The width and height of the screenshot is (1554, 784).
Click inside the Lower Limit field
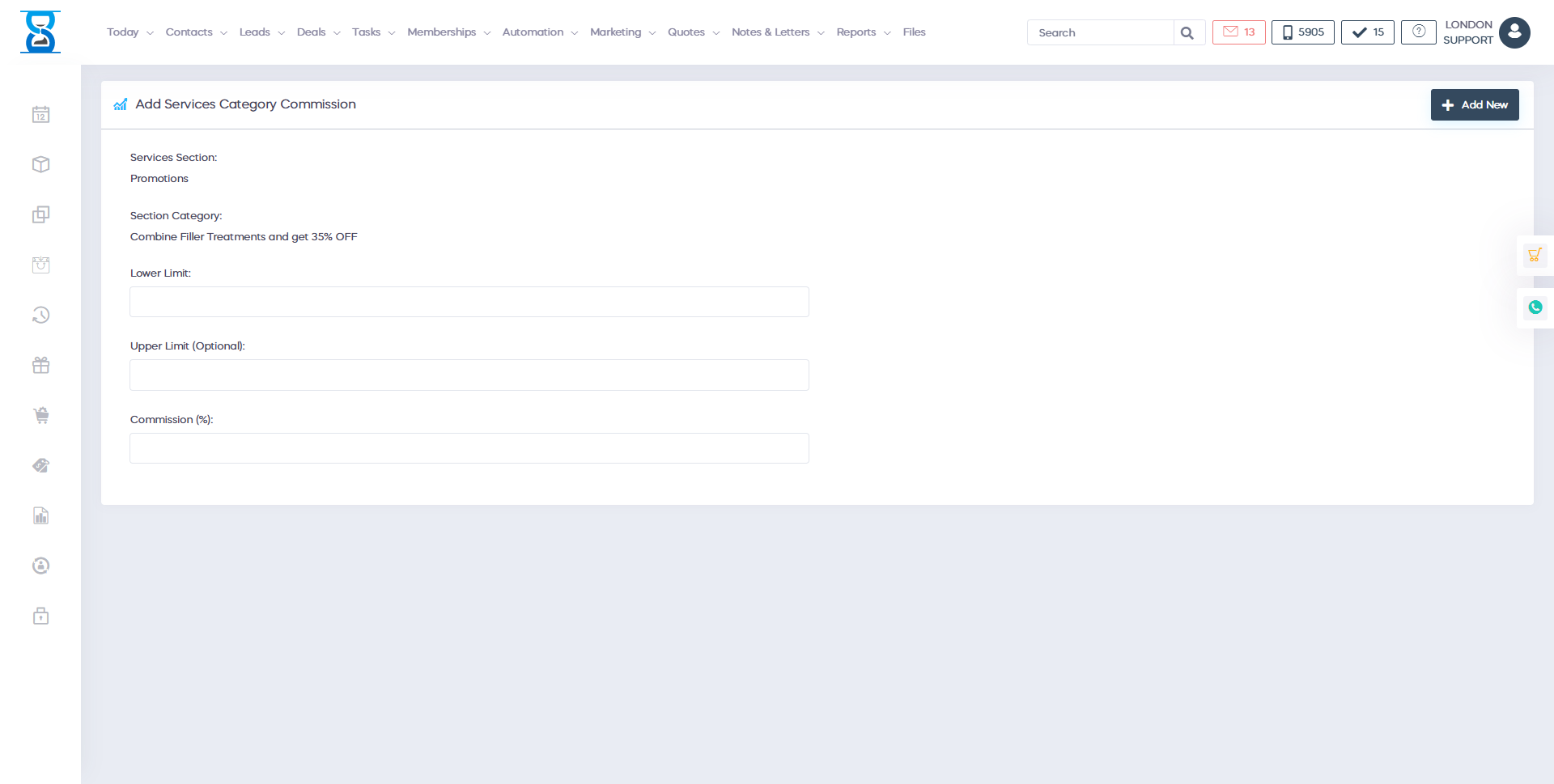click(x=469, y=301)
